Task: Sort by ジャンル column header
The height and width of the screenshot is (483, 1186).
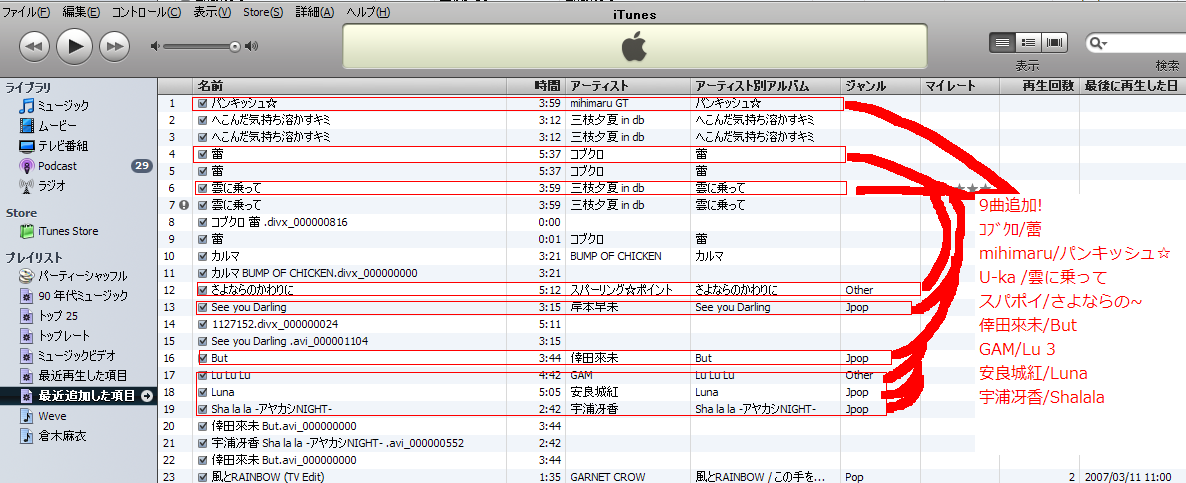Action: (880, 85)
